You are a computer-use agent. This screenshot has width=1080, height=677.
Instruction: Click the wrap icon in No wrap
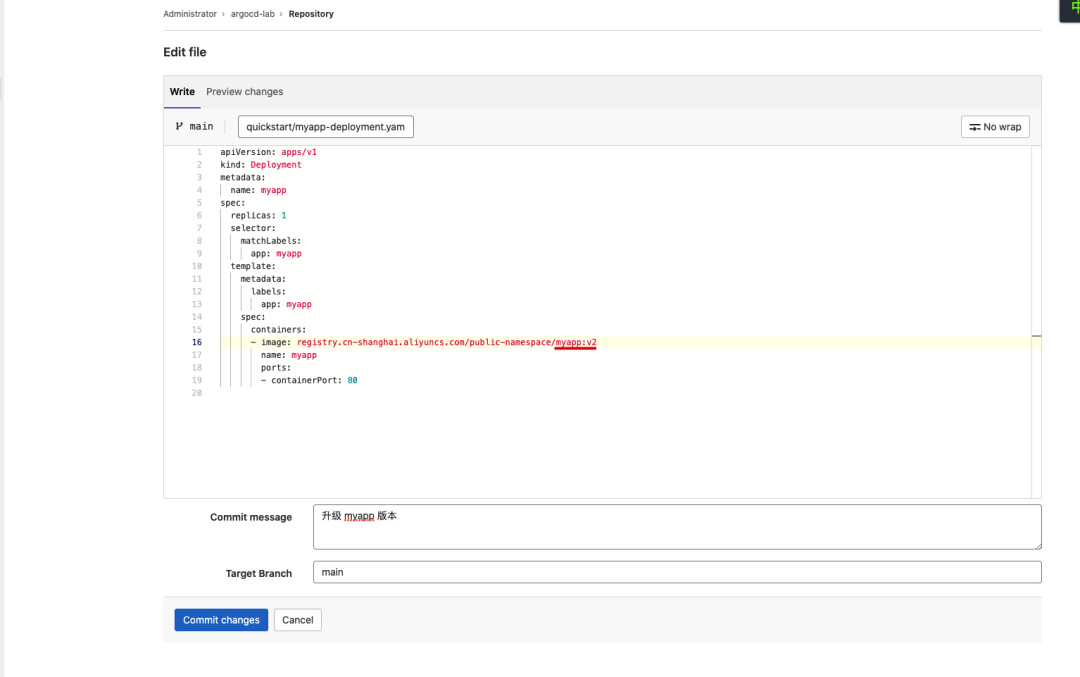pyautogui.click(x=975, y=128)
